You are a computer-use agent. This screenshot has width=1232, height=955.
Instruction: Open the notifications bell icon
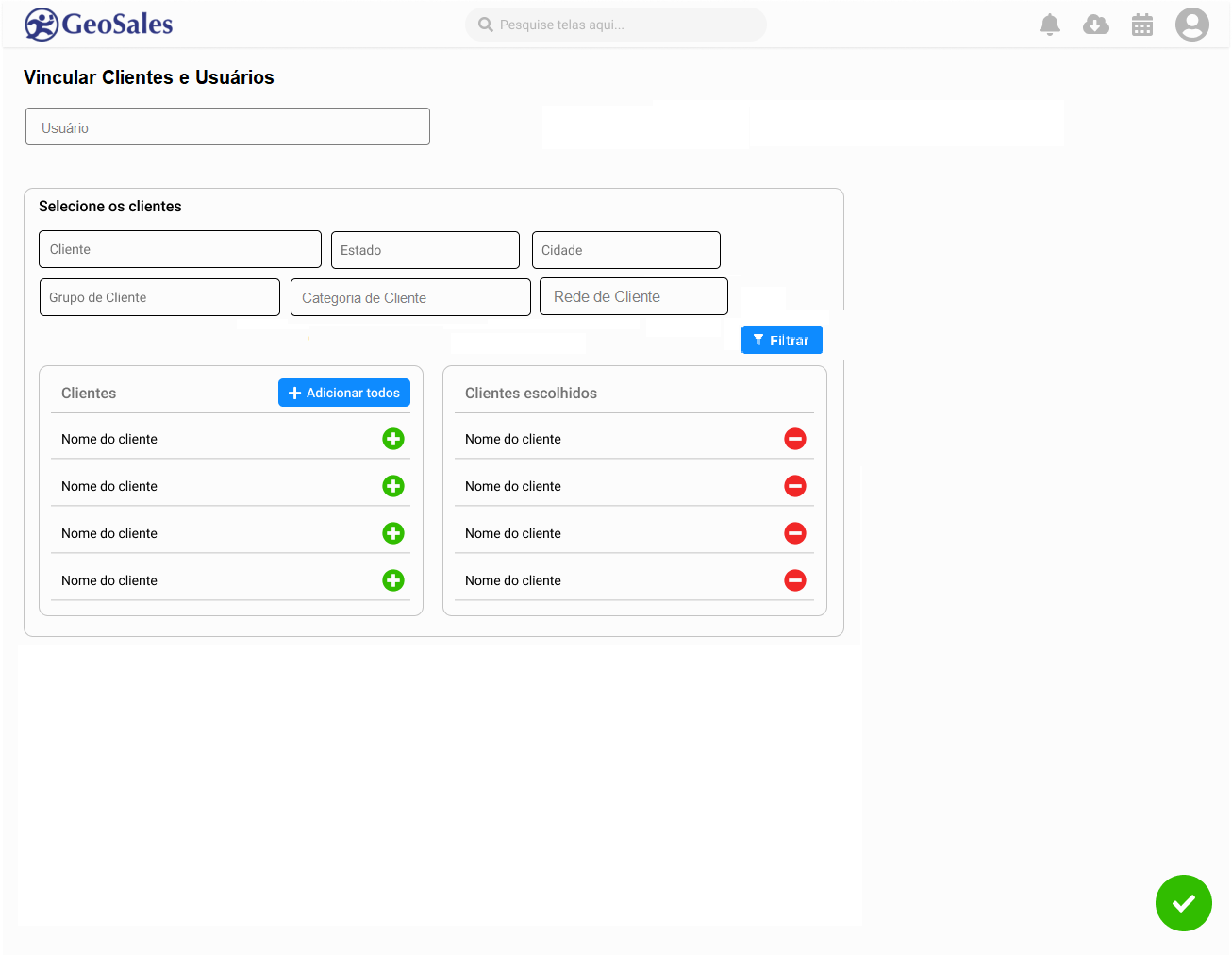[1049, 25]
